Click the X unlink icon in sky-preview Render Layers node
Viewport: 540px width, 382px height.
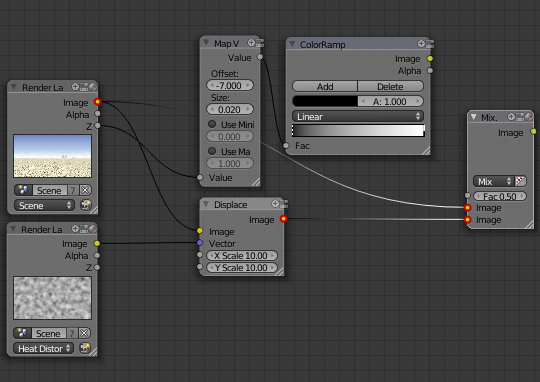tap(85, 190)
